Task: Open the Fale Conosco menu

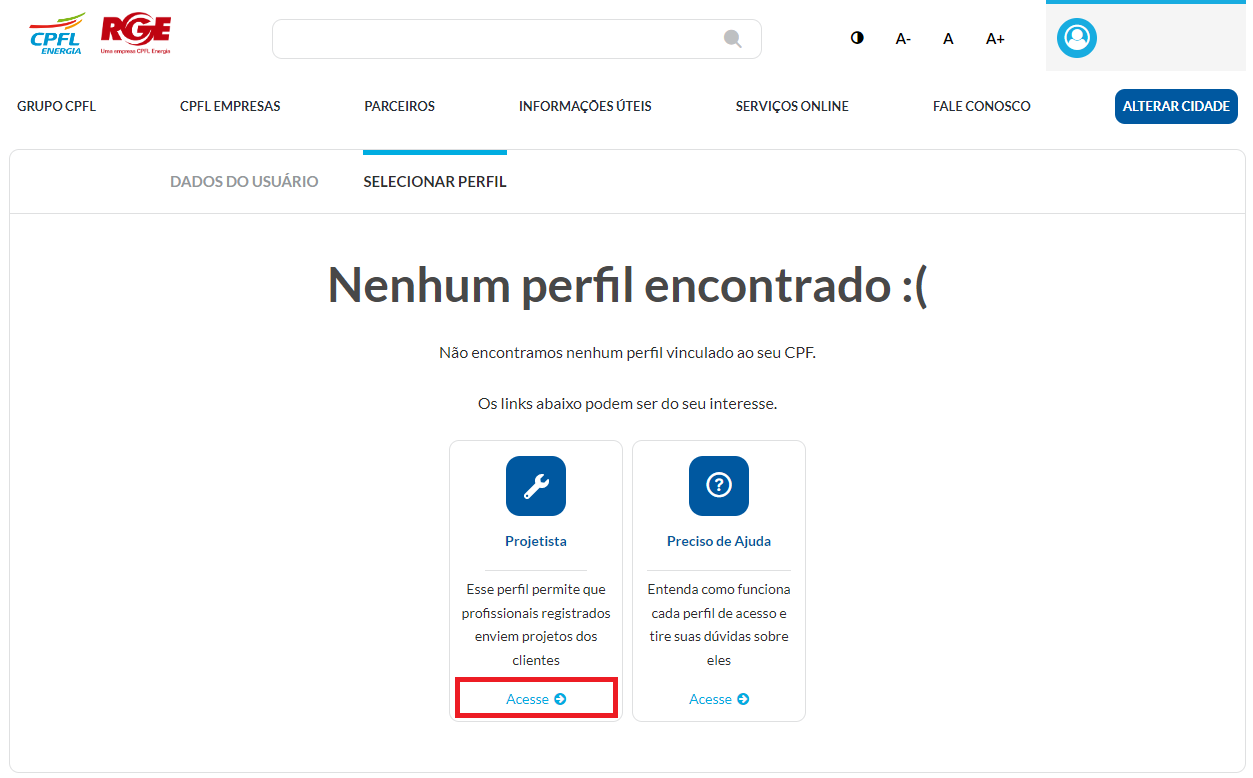Action: point(981,106)
